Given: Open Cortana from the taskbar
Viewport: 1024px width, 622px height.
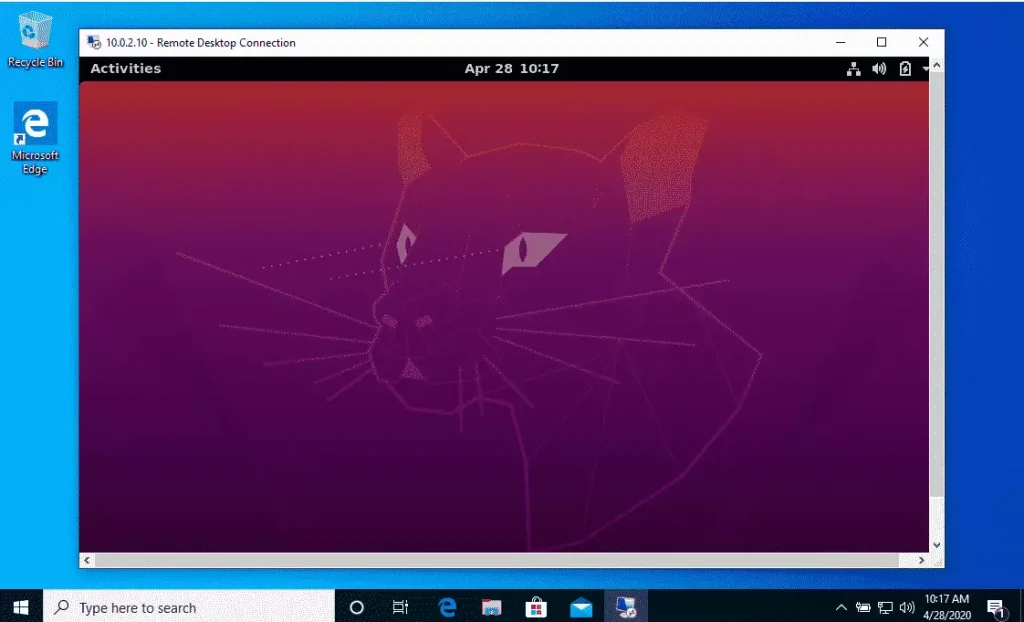Looking at the screenshot, I should click(357, 608).
